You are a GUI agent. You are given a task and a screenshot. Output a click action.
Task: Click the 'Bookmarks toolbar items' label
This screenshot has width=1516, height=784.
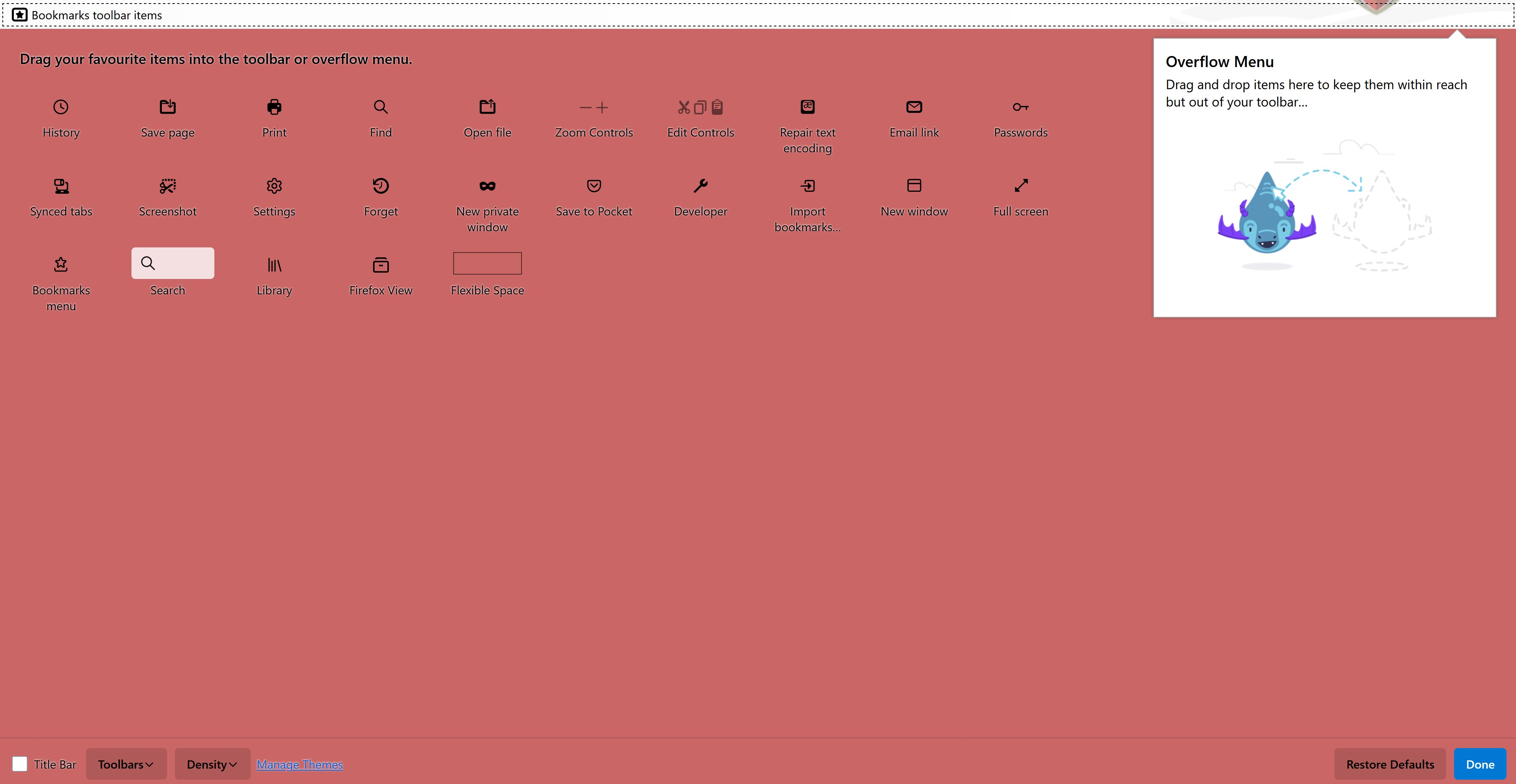point(96,15)
